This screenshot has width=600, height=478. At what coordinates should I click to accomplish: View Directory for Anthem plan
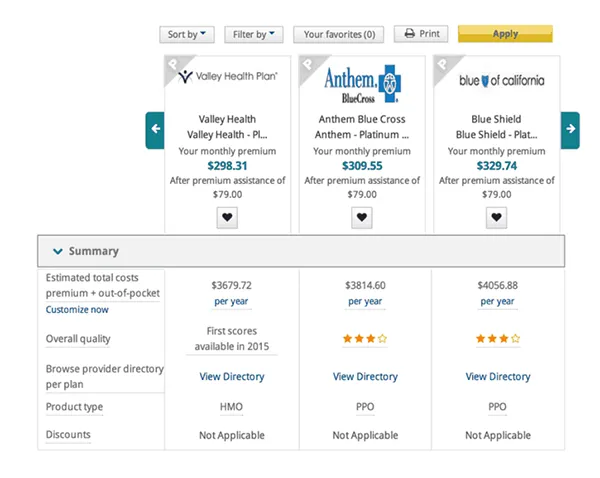tap(365, 377)
